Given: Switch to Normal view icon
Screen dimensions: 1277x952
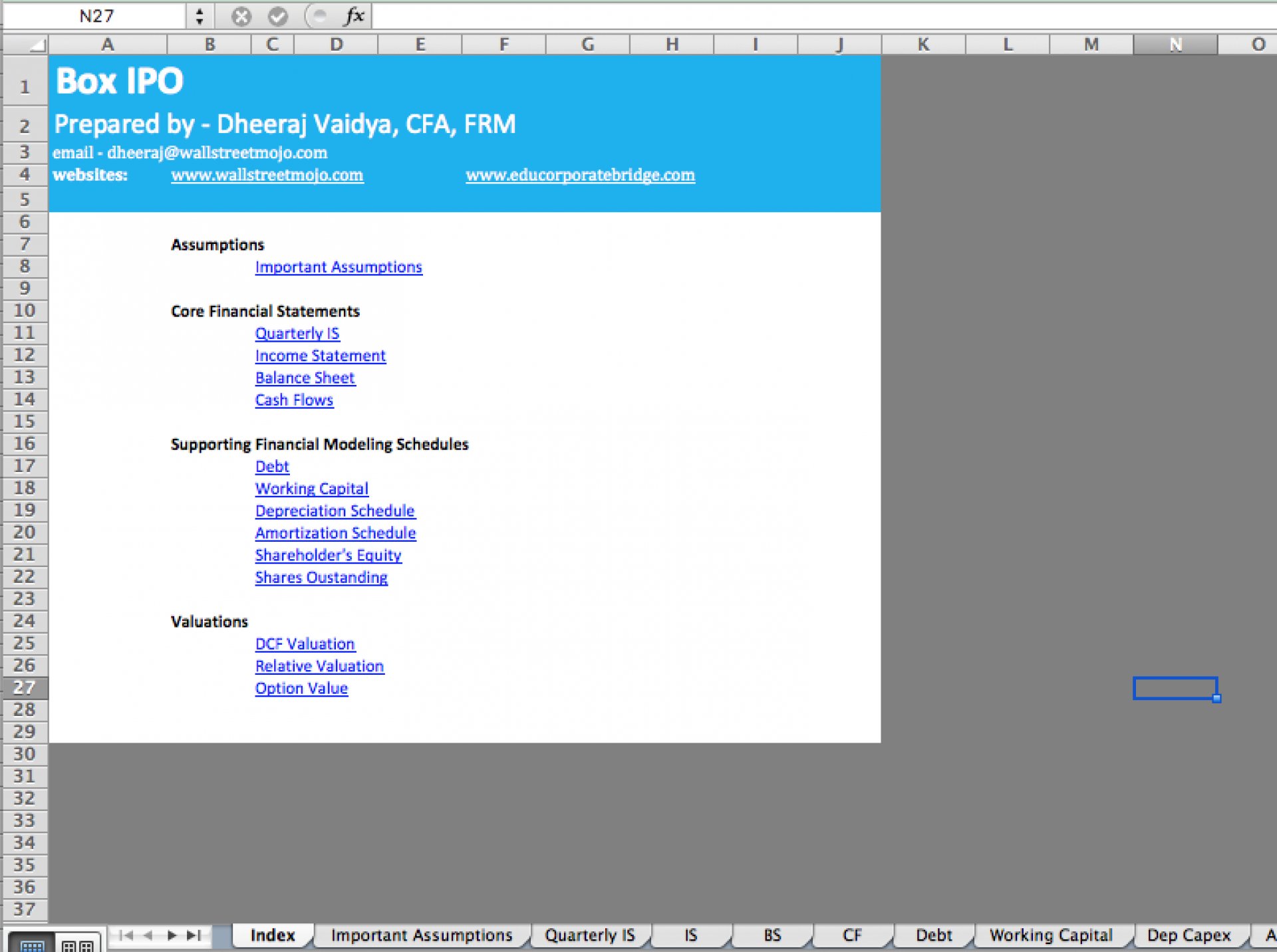Looking at the screenshot, I should [x=31, y=943].
